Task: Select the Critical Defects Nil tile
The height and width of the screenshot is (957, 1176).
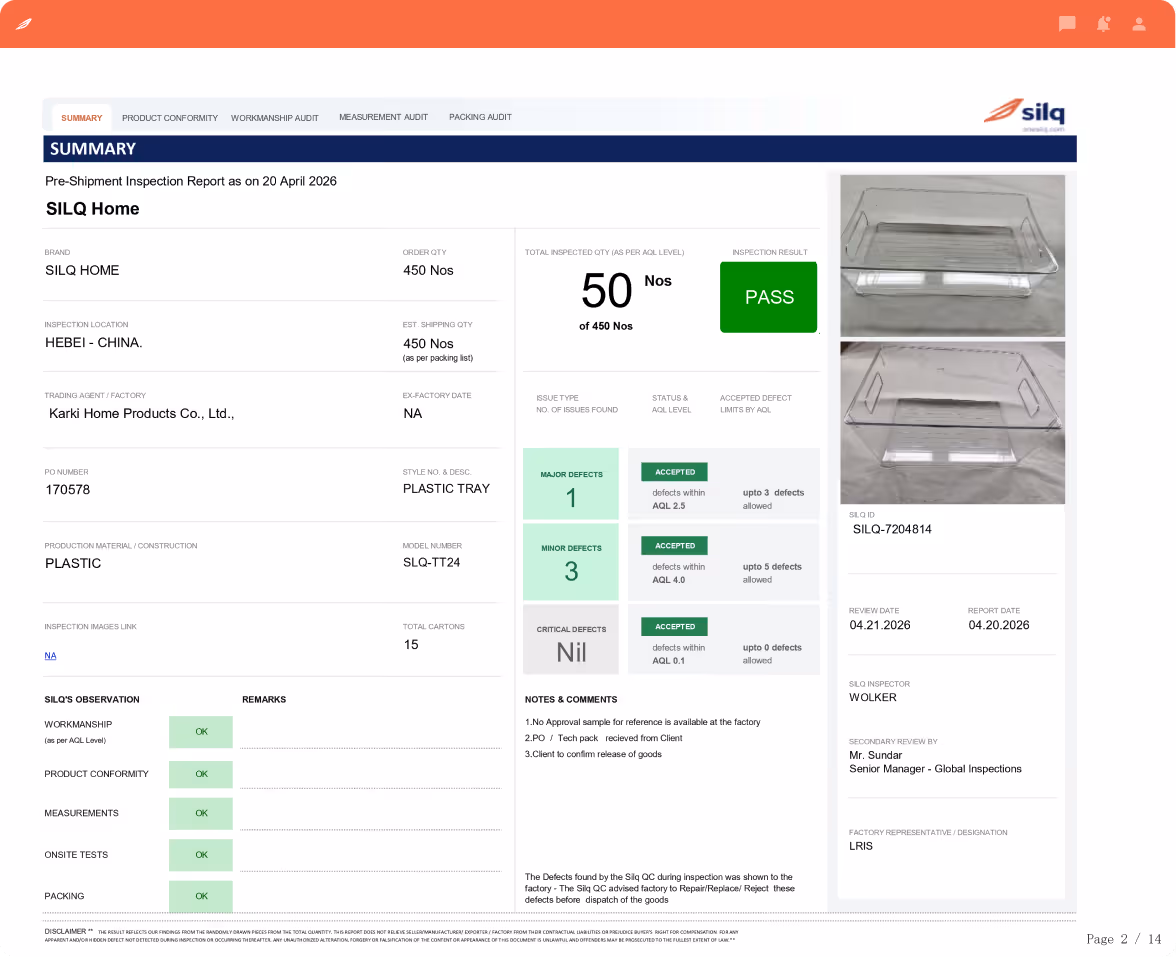Action: pyautogui.click(x=571, y=640)
